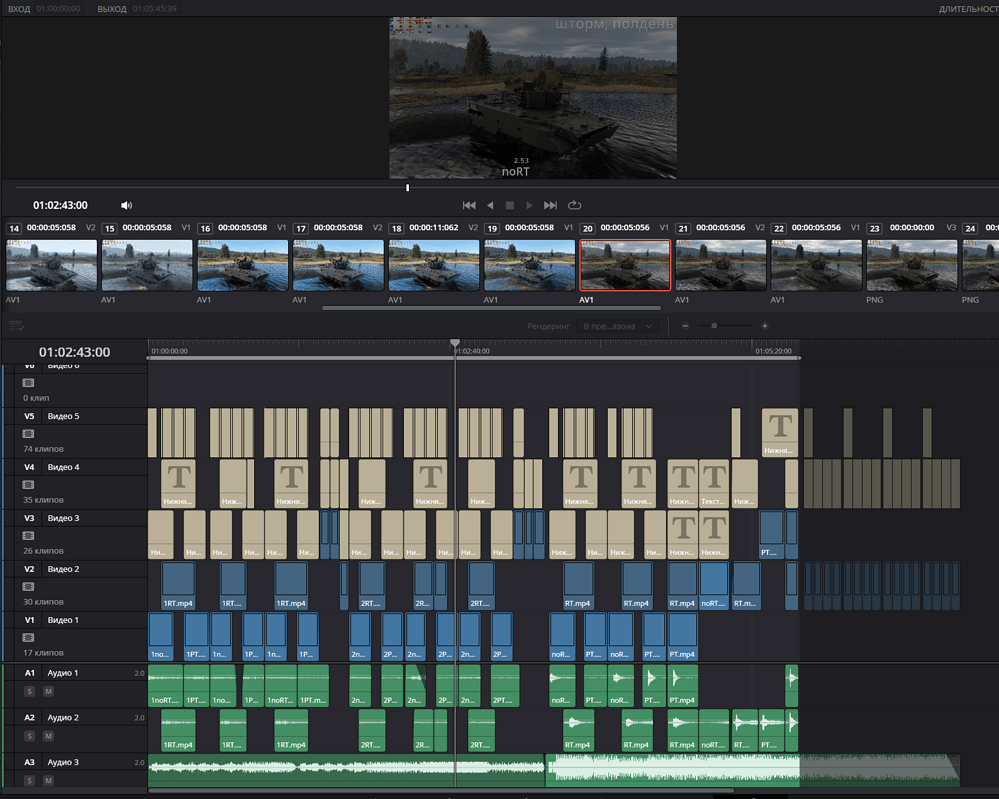Solo the Аудио 1 track
999x799 pixels.
click(x=29, y=692)
